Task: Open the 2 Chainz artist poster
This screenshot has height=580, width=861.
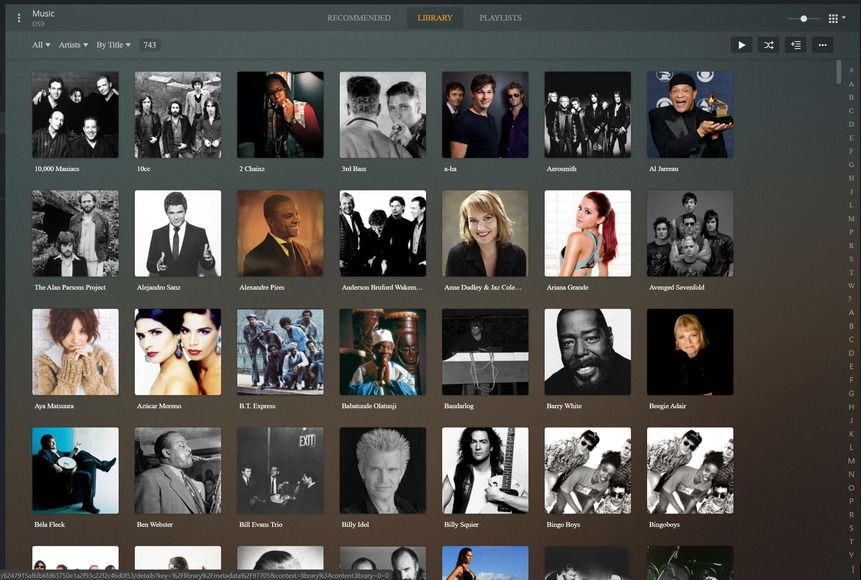Action: 280,115
